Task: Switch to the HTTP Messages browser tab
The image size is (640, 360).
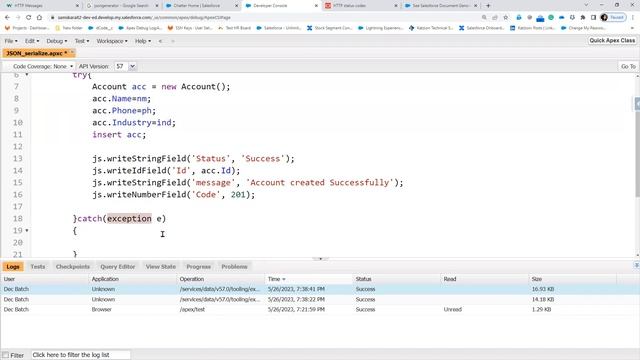Action: pos(29,6)
